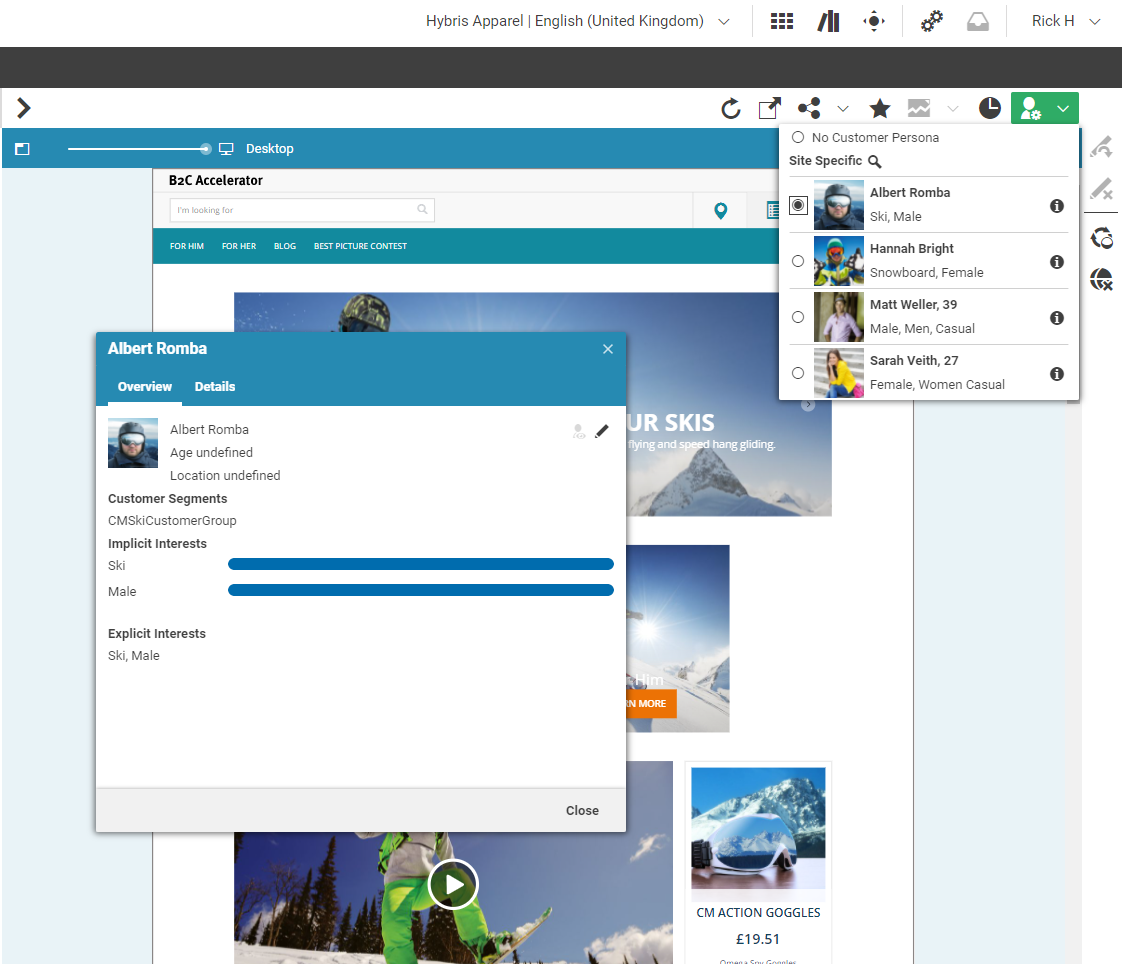The width and height of the screenshot is (1122, 964).
Task: Click the location pin icon in storefront
Action: coord(720,210)
